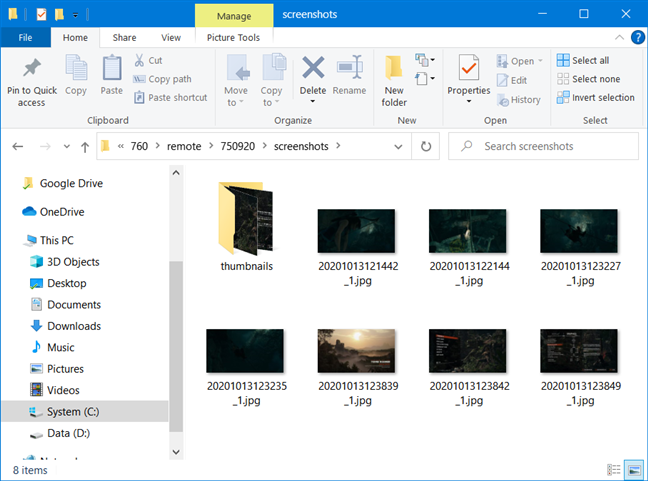Click the Cut scissors icon
The height and width of the screenshot is (481, 648).
click(139, 60)
